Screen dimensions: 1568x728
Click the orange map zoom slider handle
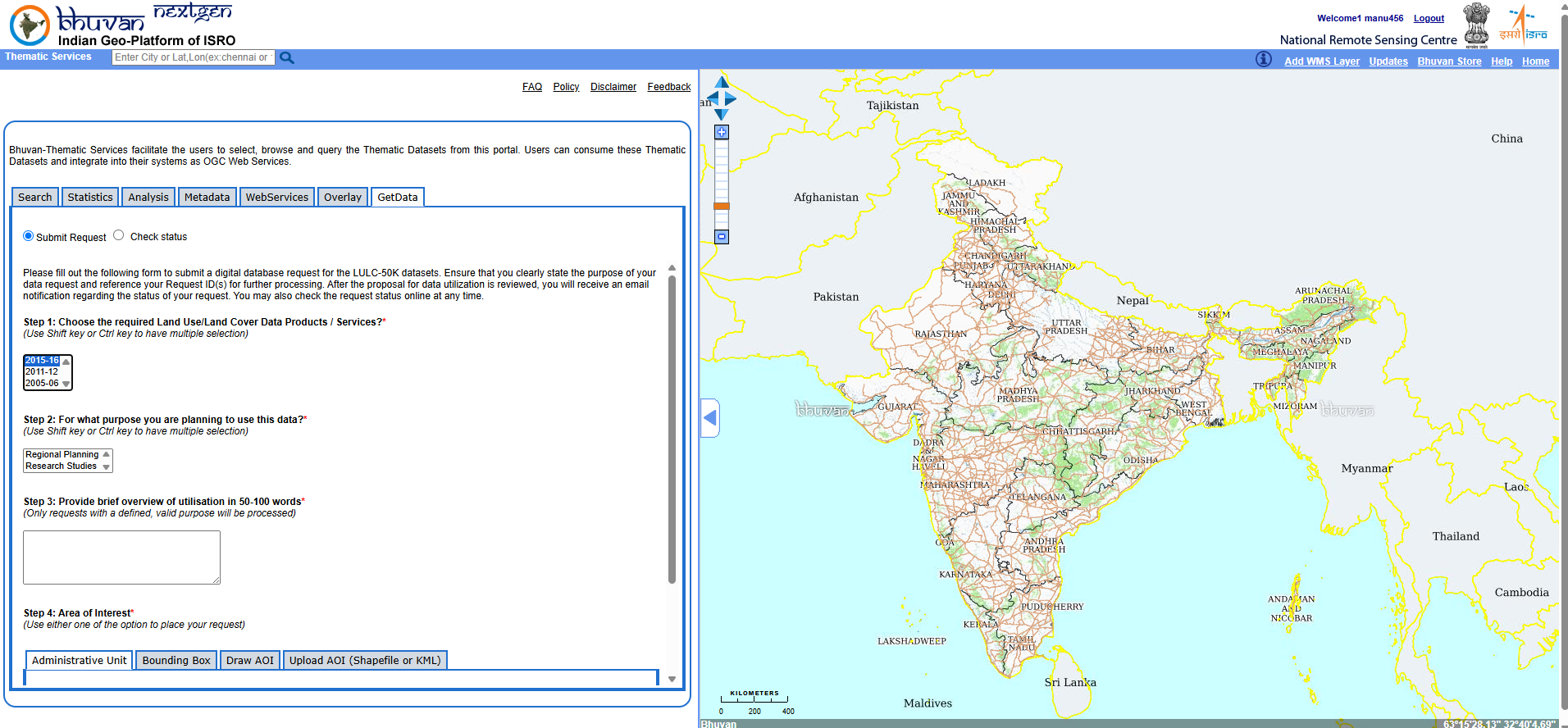pos(722,207)
